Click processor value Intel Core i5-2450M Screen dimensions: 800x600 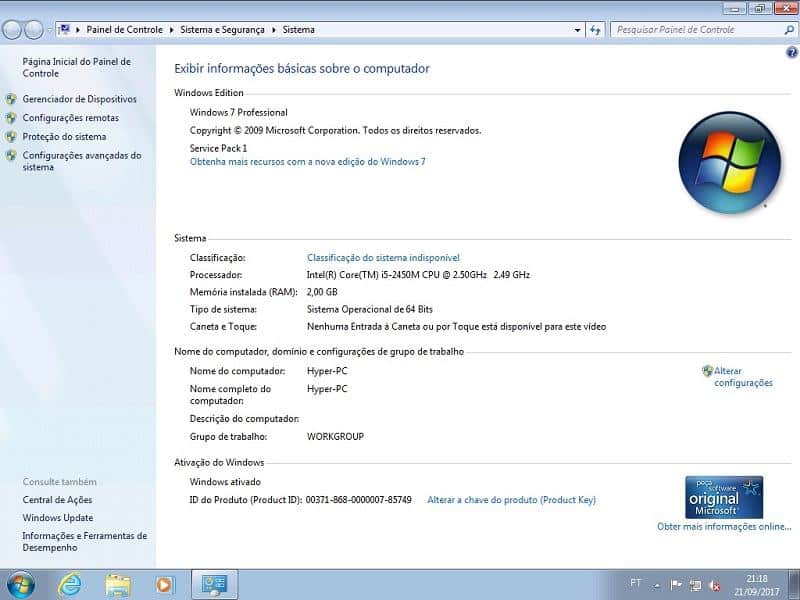pyautogui.click(x=418, y=275)
